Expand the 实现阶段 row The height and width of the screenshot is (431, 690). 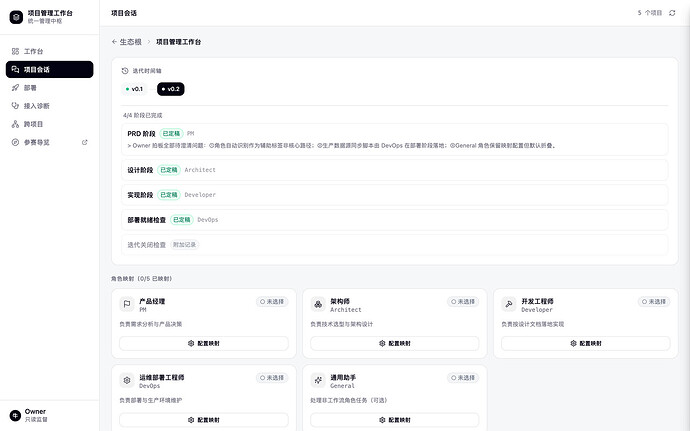tap(394, 195)
